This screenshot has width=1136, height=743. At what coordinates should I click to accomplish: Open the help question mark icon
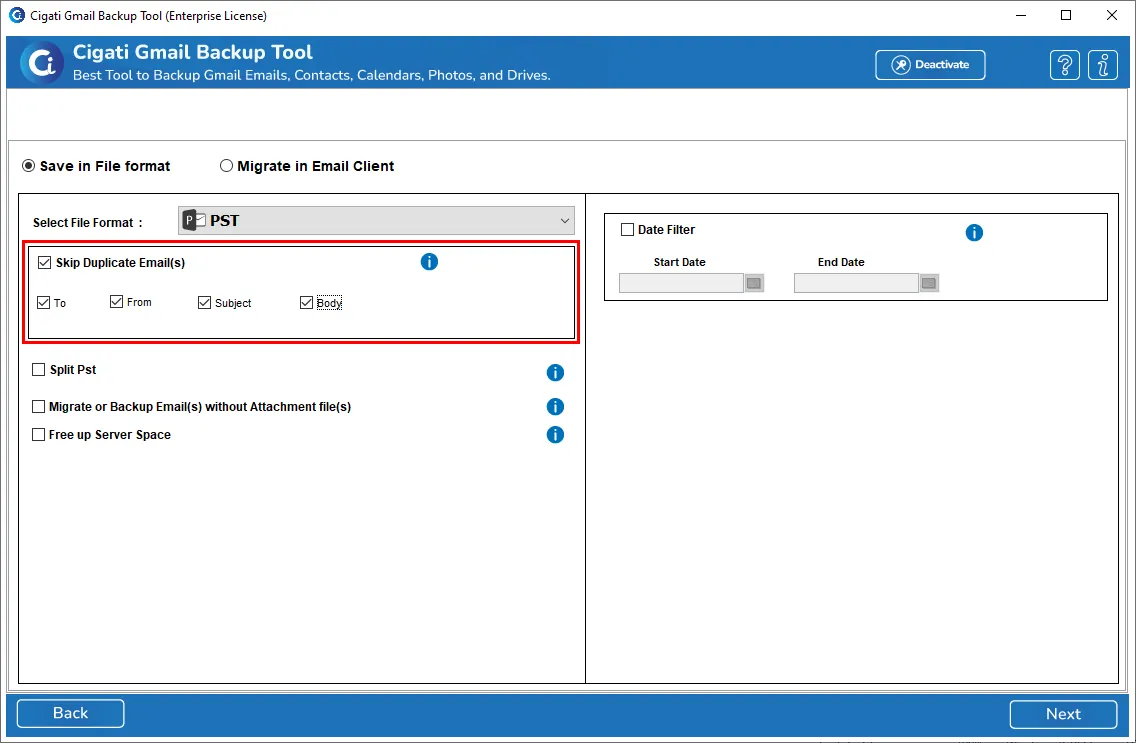1064,65
